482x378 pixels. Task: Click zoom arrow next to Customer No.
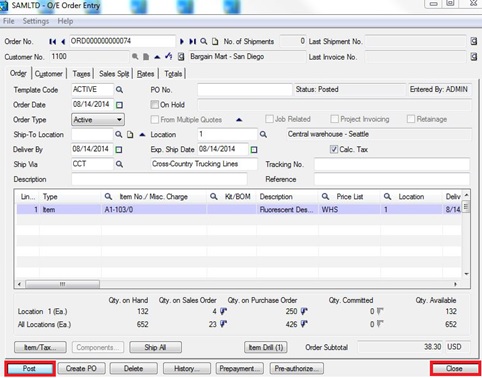(x=157, y=57)
